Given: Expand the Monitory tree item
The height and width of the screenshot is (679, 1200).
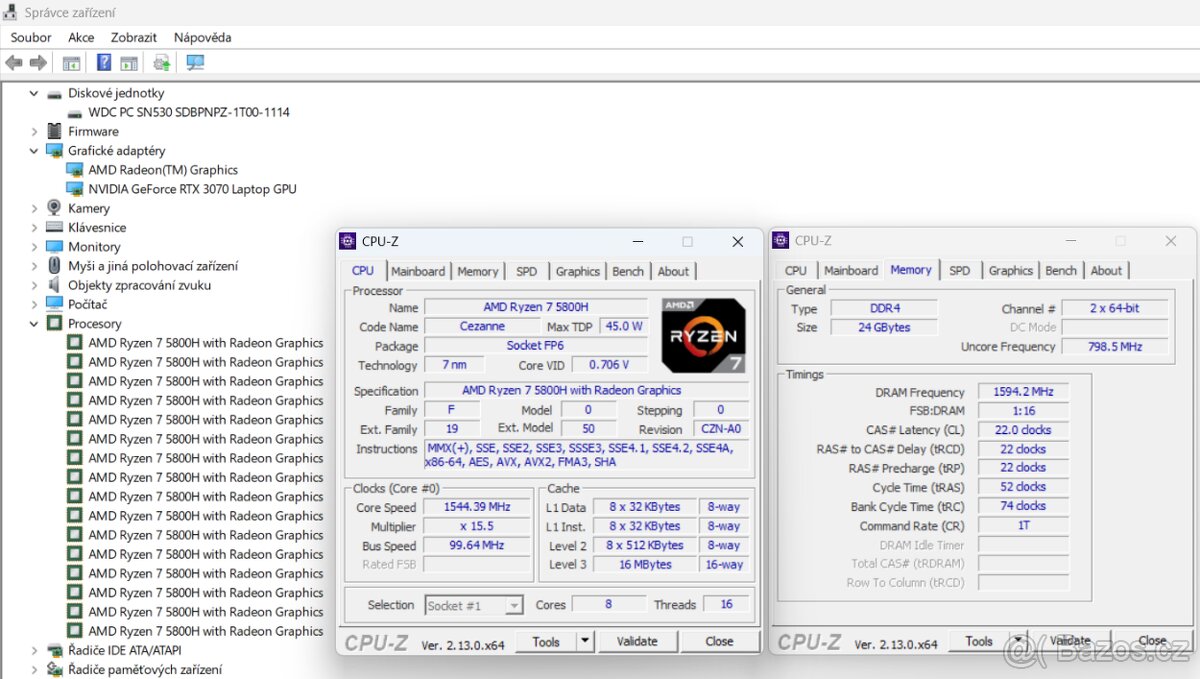Looking at the screenshot, I should pos(34,246).
